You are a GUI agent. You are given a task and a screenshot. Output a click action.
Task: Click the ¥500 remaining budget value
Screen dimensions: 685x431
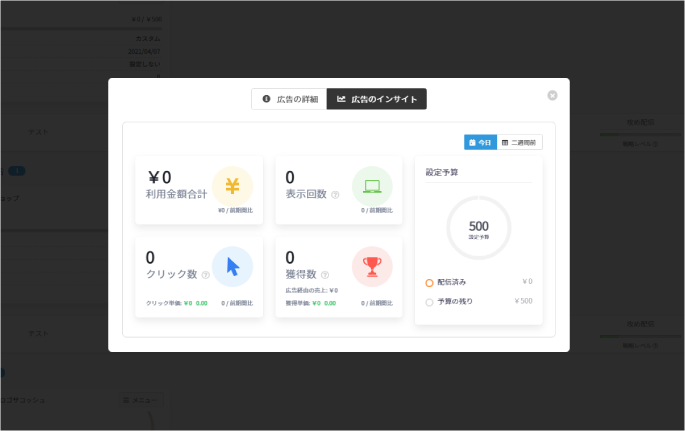[x=523, y=301]
